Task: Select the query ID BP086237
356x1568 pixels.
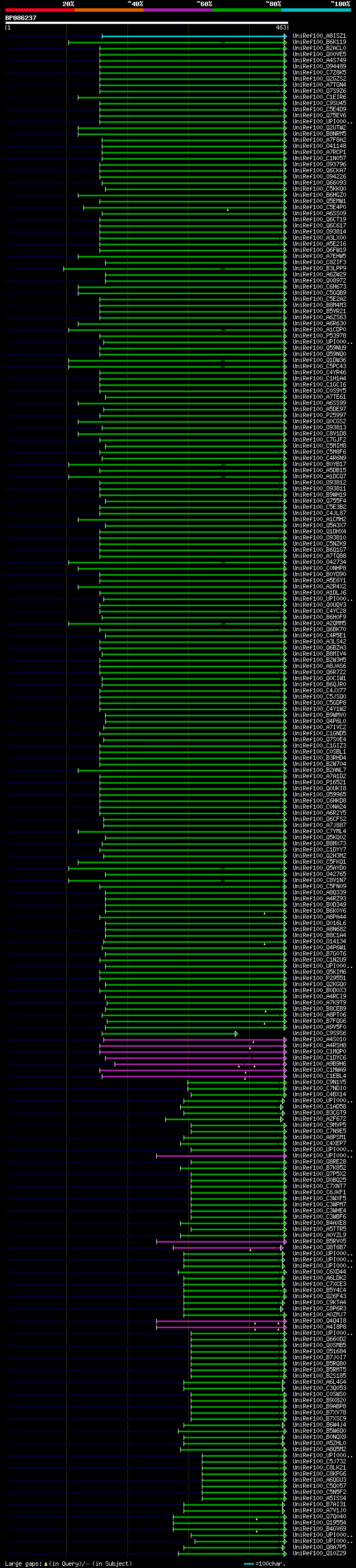Action: (x=21, y=18)
